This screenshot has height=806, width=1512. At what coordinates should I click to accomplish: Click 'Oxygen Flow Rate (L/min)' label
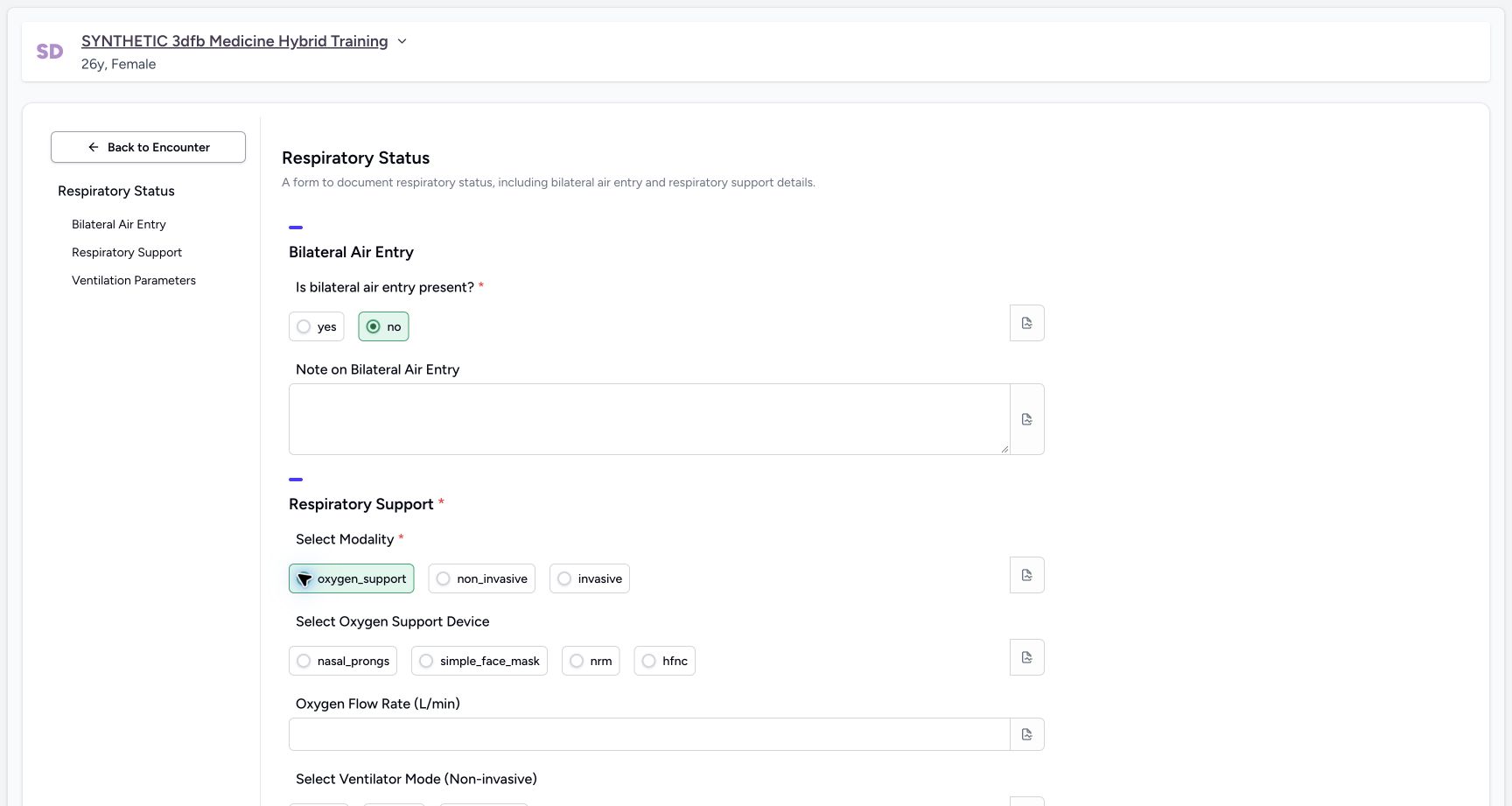(x=378, y=704)
